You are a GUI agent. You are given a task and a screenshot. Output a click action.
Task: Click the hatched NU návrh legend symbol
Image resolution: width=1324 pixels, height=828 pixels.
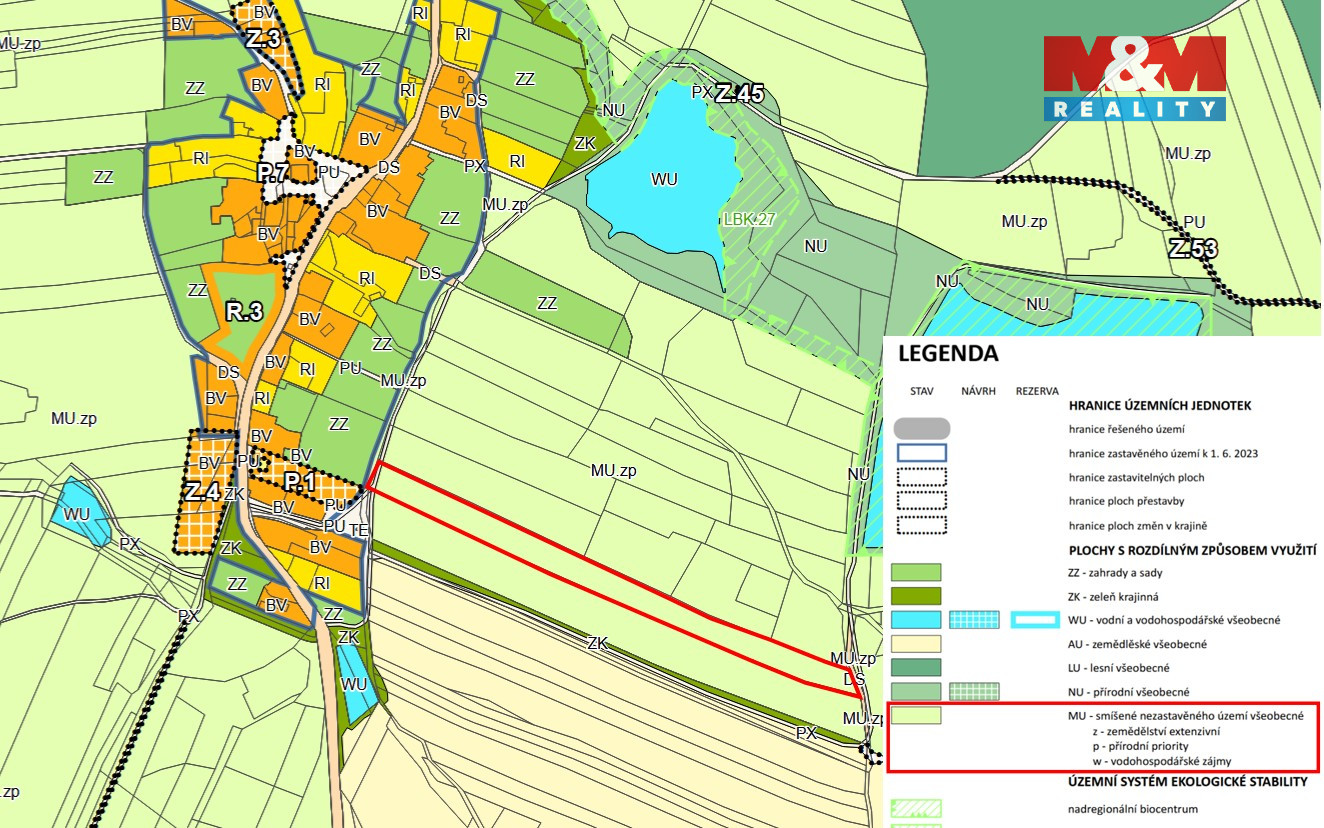click(x=974, y=692)
